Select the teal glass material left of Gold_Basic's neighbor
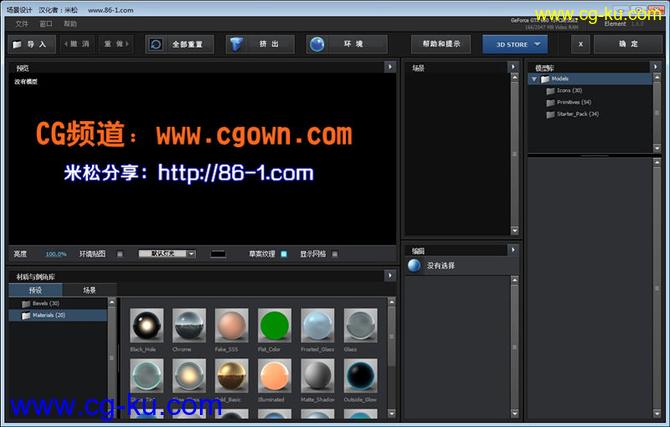Screen dimensions: 670x427 pyautogui.click(x=147, y=376)
